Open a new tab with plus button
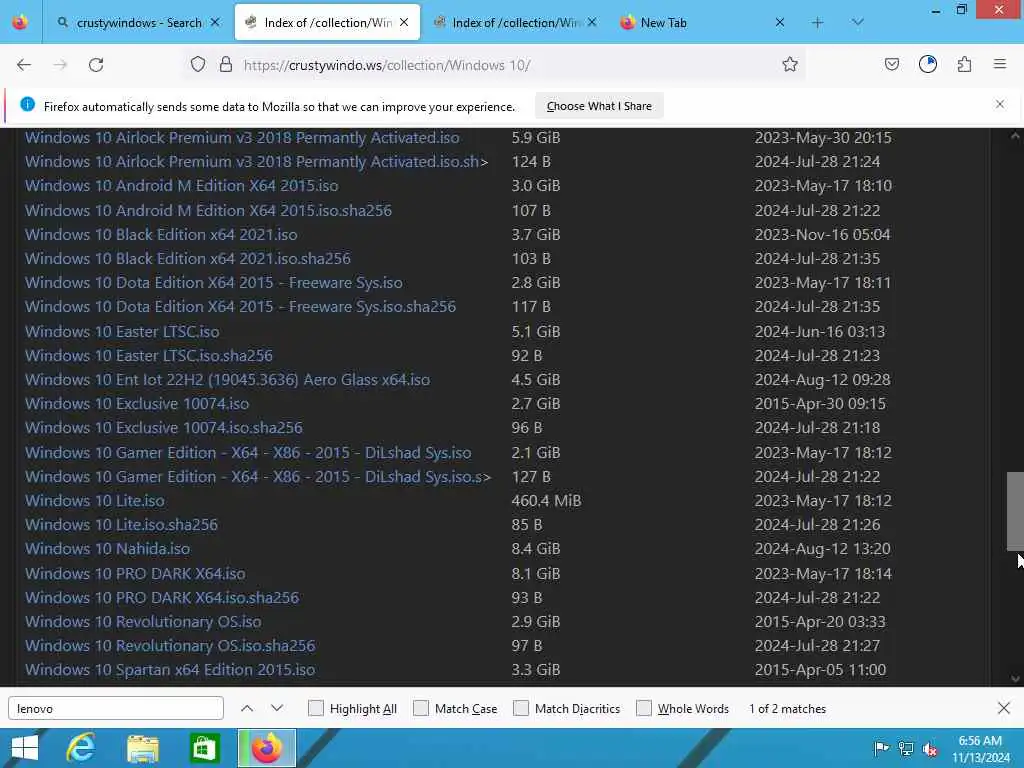 coord(817,23)
